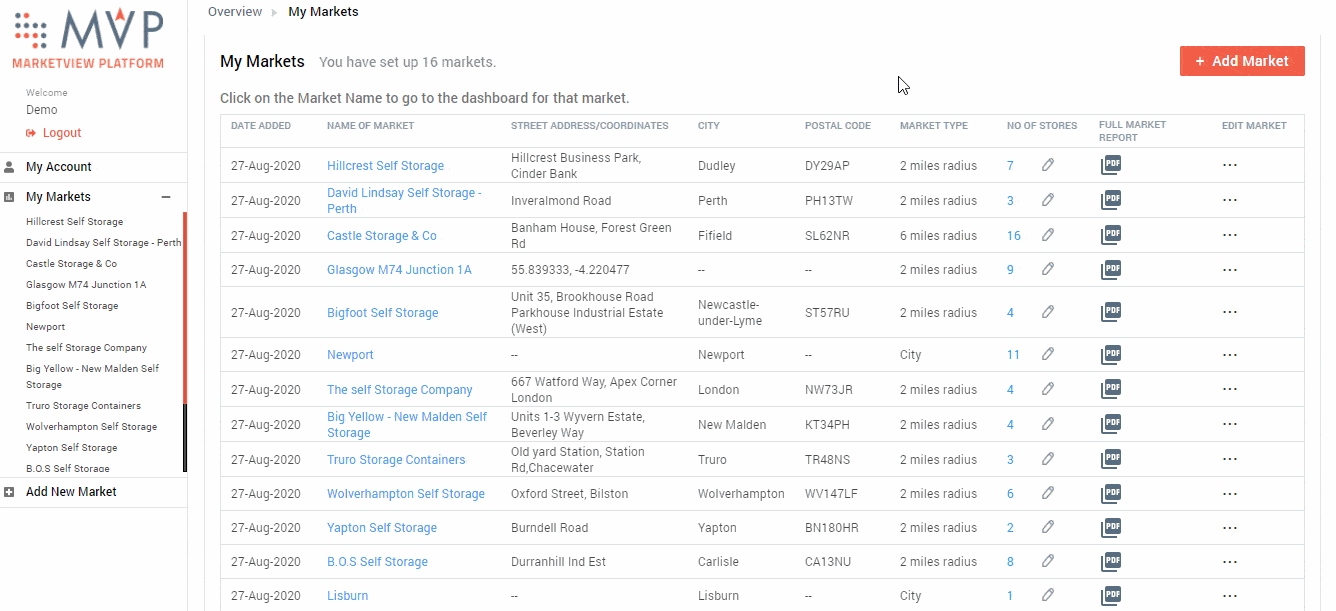1336x611 pixels.
Task: Open edit menu for Truro Storage Containers
Action: [x=1230, y=459]
